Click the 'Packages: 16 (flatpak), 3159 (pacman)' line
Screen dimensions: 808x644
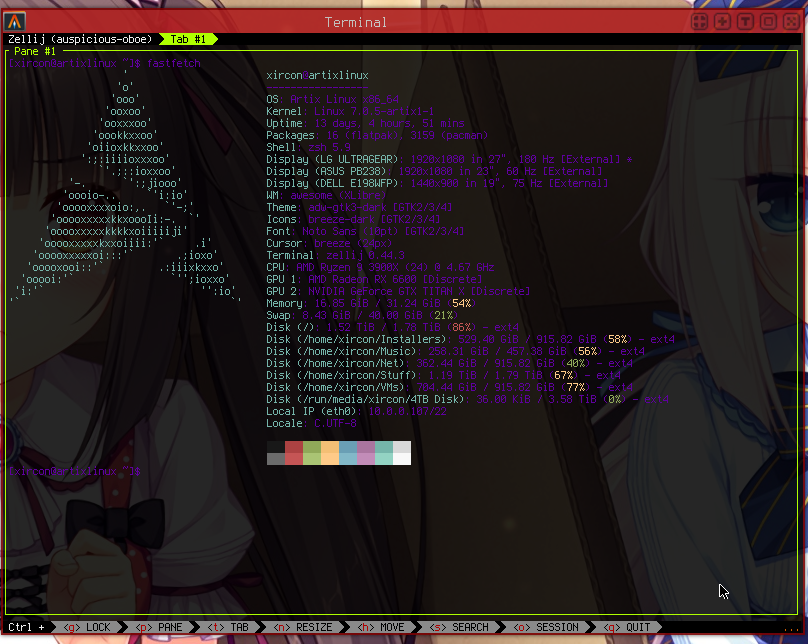377,135
